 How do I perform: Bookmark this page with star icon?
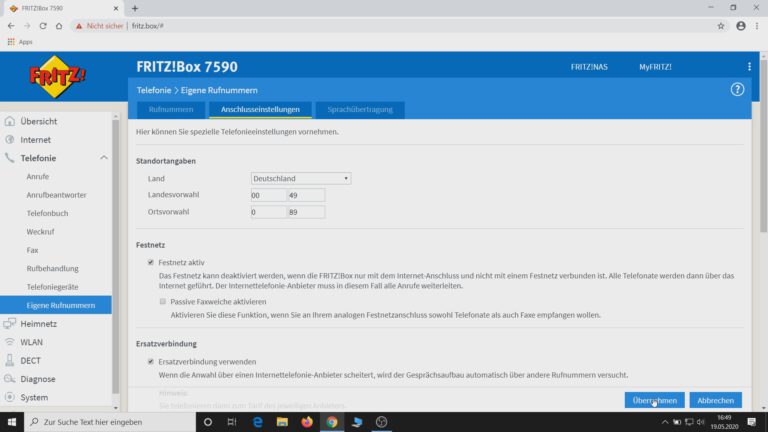[721, 26]
